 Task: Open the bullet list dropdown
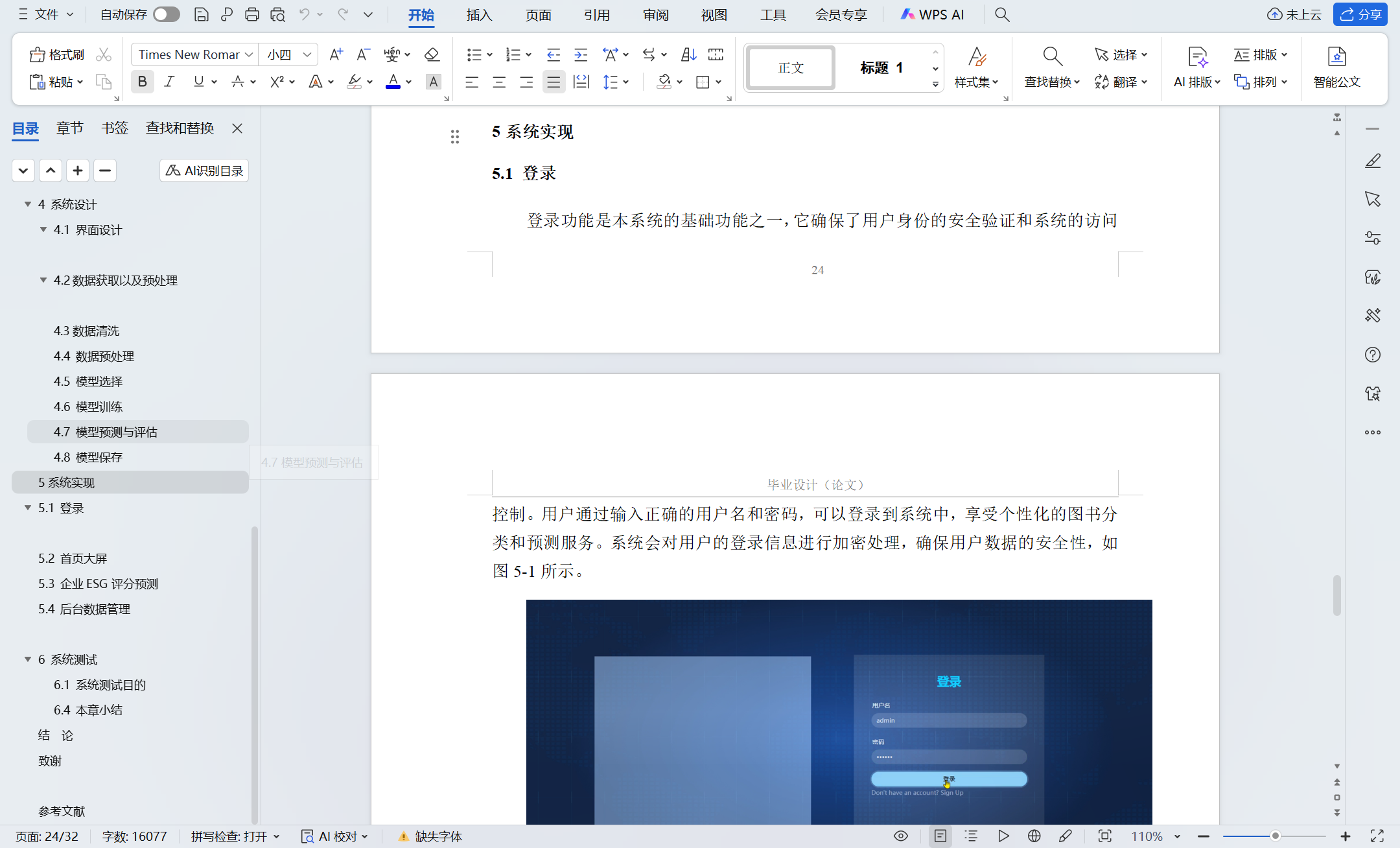tap(489, 54)
